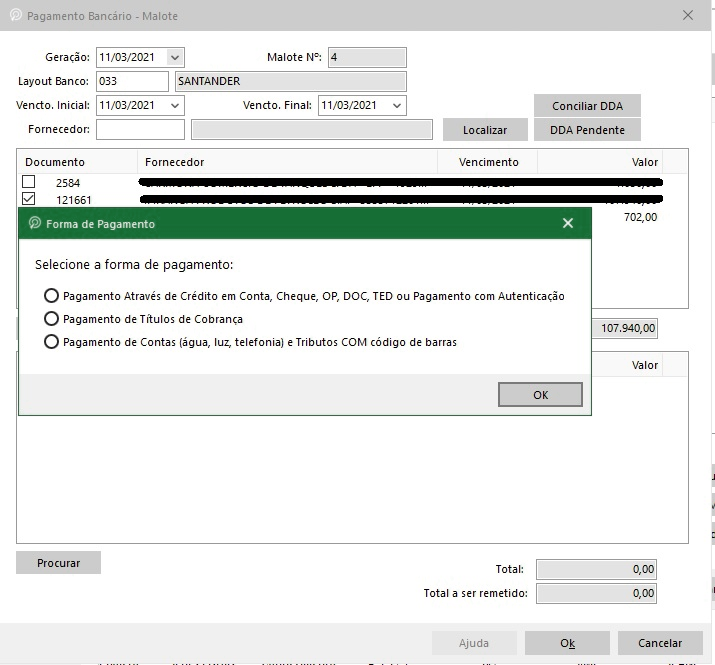715x665 pixels.
Task: Sort list by Vencimento column header
Action: tap(488, 162)
